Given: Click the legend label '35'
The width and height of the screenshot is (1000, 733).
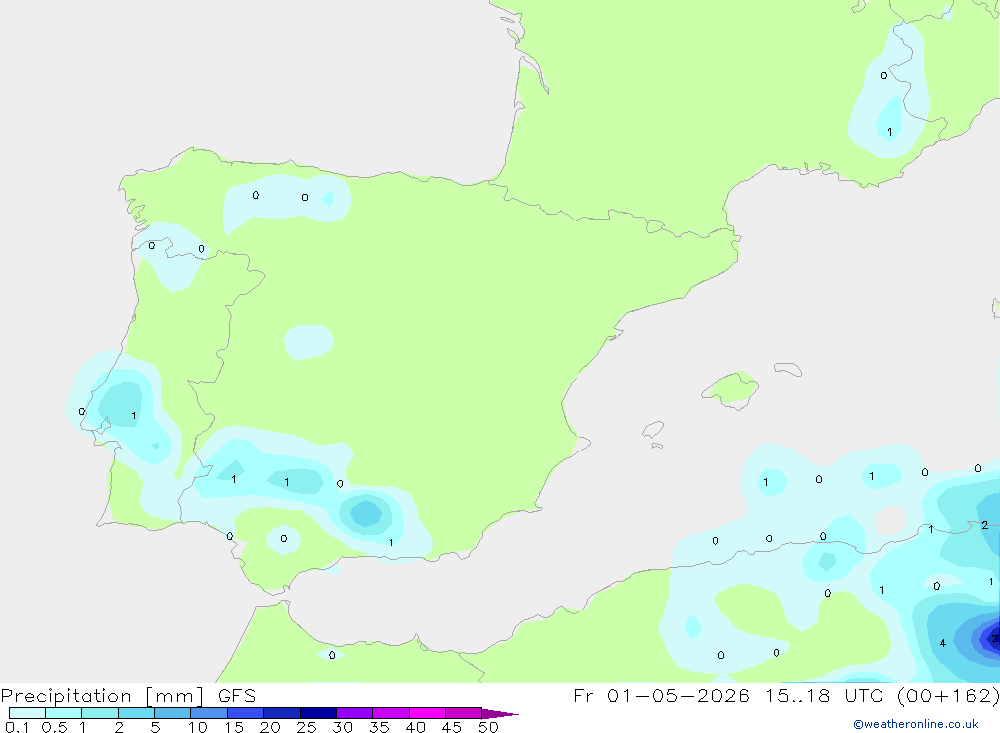Looking at the screenshot, I should tap(379, 727).
